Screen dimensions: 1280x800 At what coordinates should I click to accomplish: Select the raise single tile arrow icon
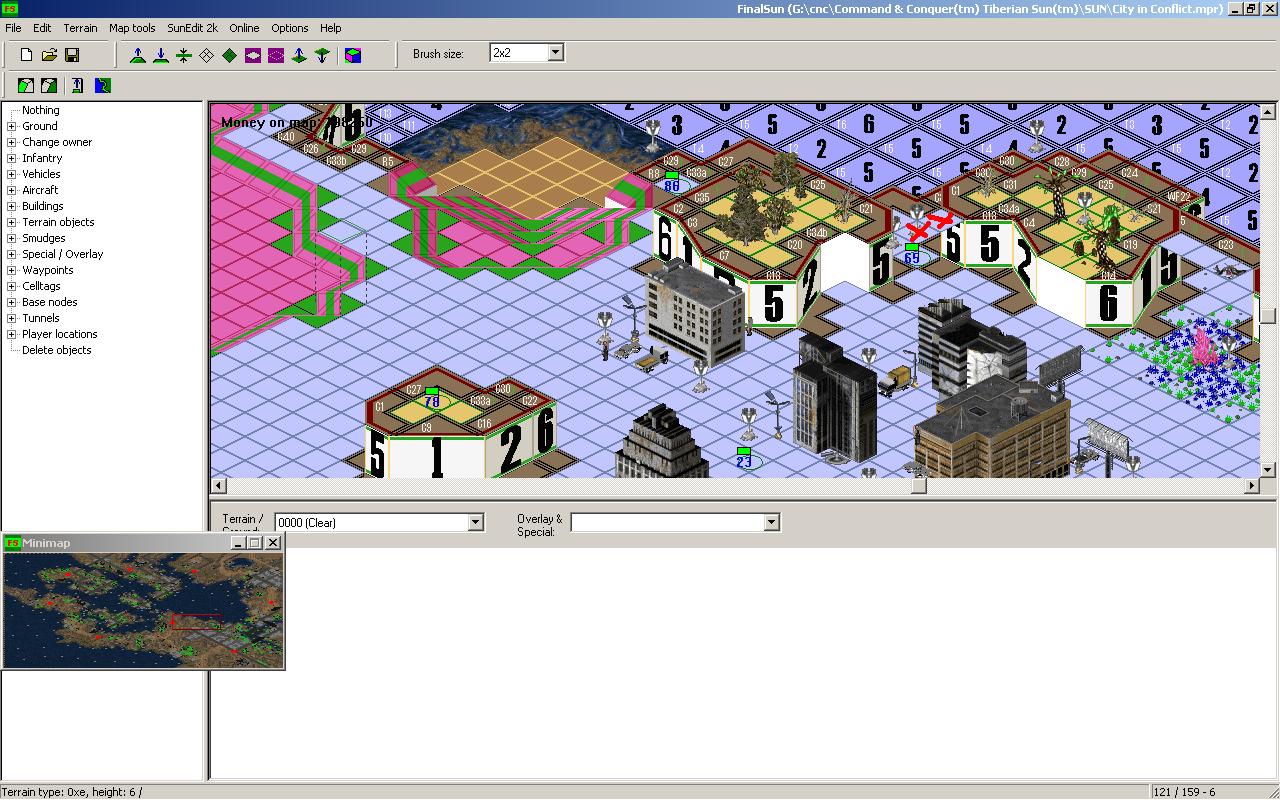coord(299,55)
